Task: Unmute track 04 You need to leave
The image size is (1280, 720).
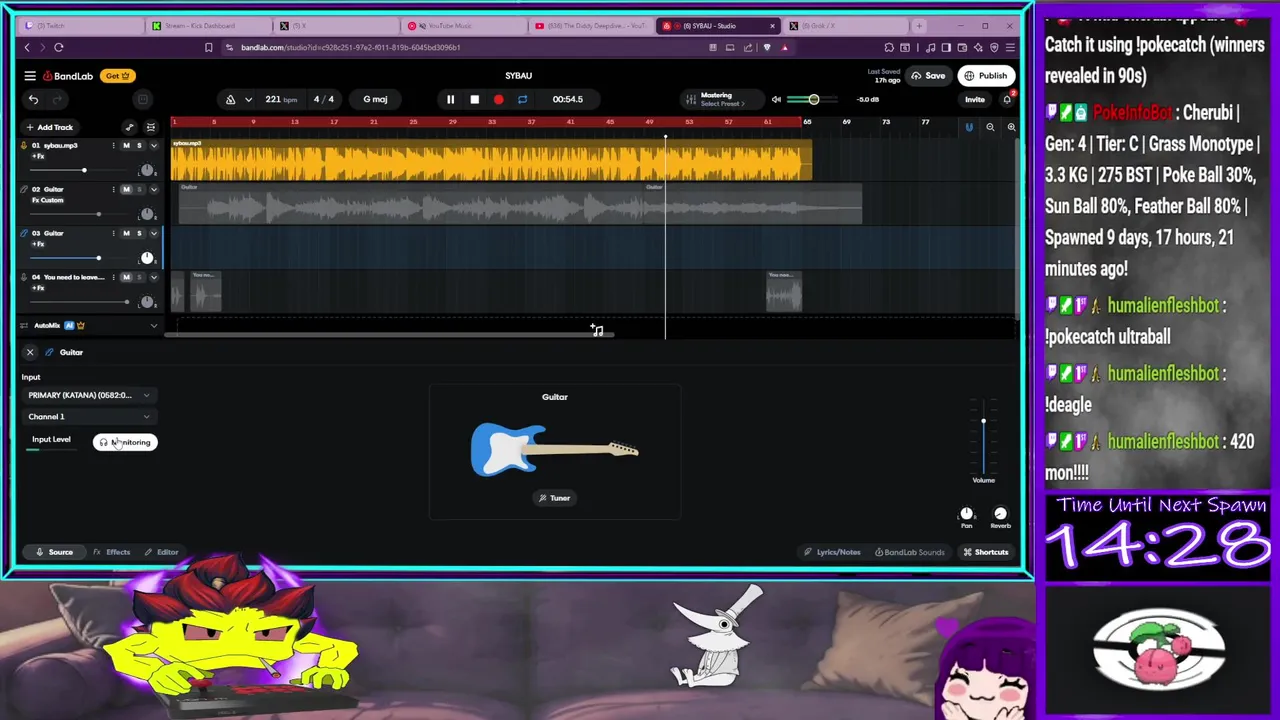Action: 126,277
